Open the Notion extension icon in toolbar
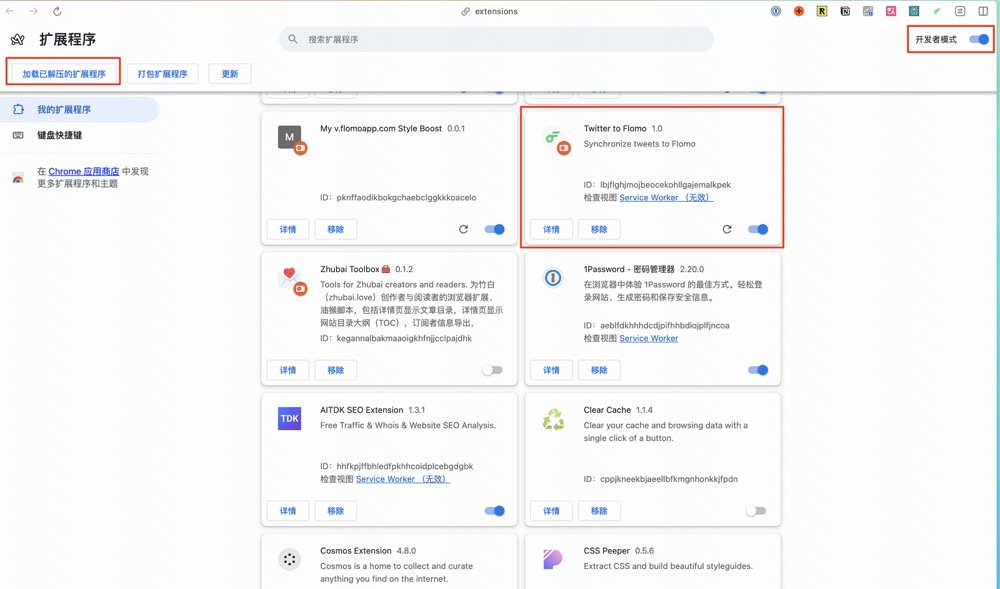The height and width of the screenshot is (589, 1000). [x=845, y=11]
